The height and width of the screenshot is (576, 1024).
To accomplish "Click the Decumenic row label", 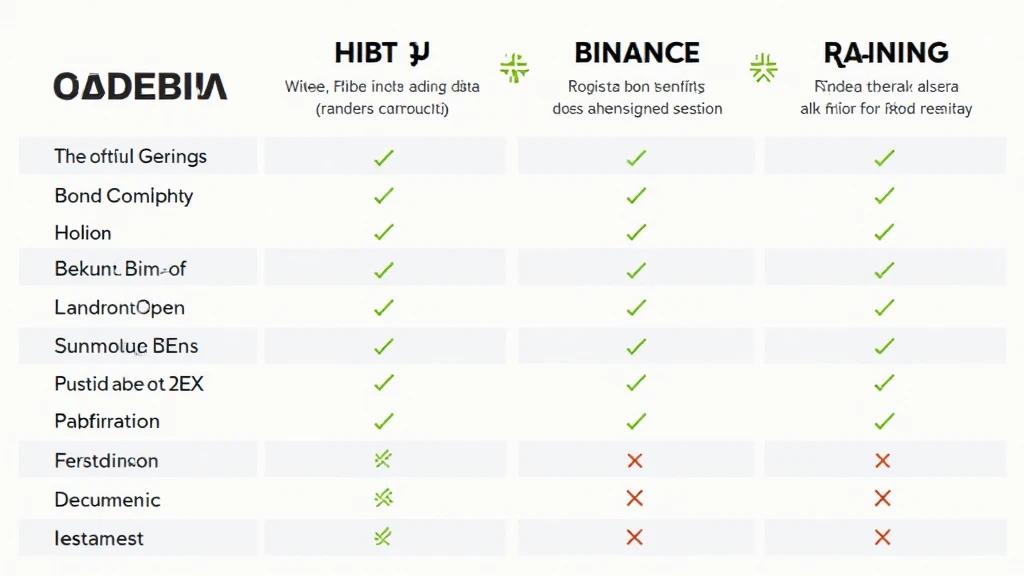I will tap(107, 499).
